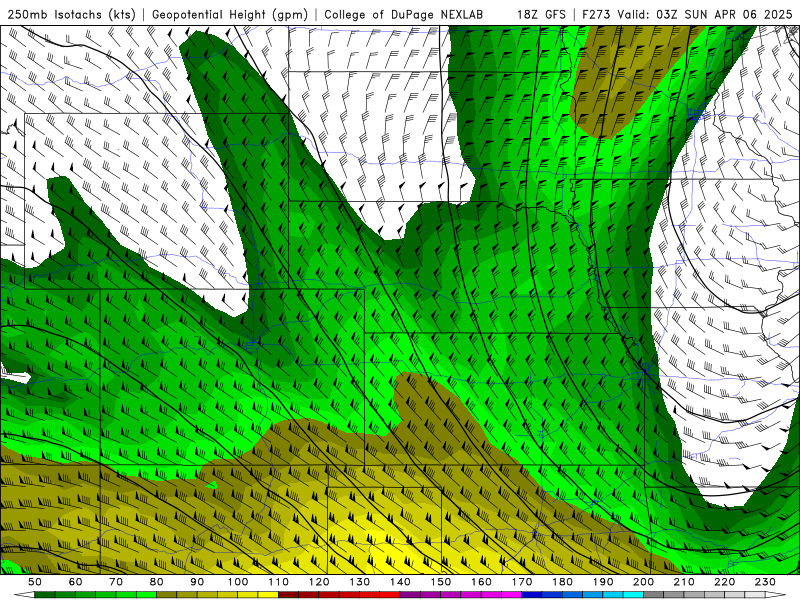The image size is (800, 600).
Task: Click the 120 knot color bar label
Action: (x=319, y=582)
